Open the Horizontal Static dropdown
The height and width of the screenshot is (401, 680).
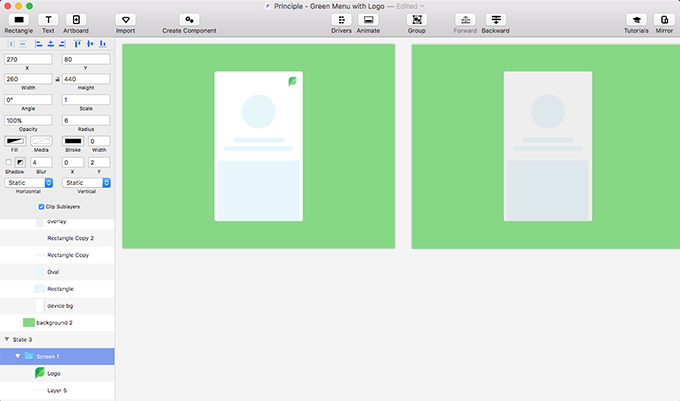29,183
